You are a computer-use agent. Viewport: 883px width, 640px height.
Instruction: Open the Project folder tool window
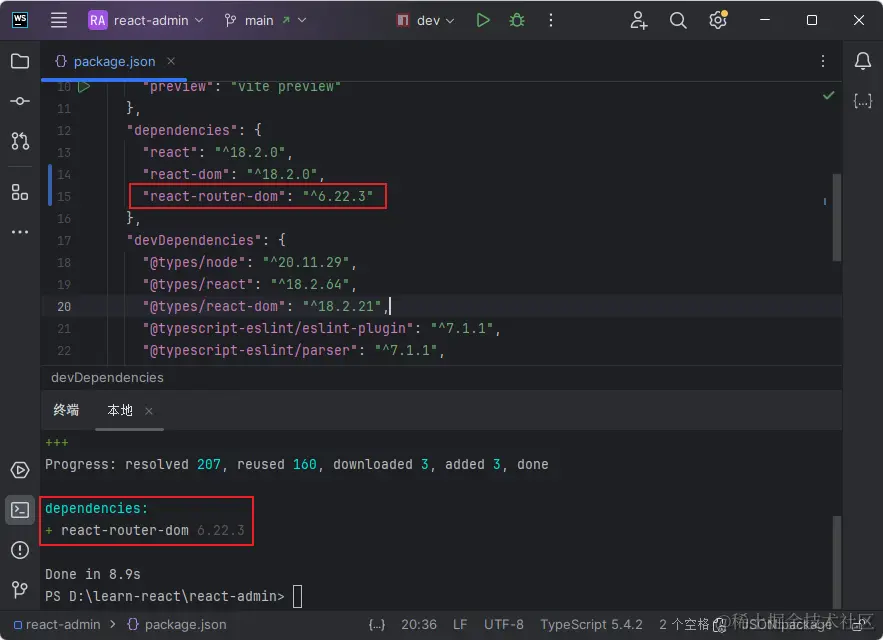(20, 61)
